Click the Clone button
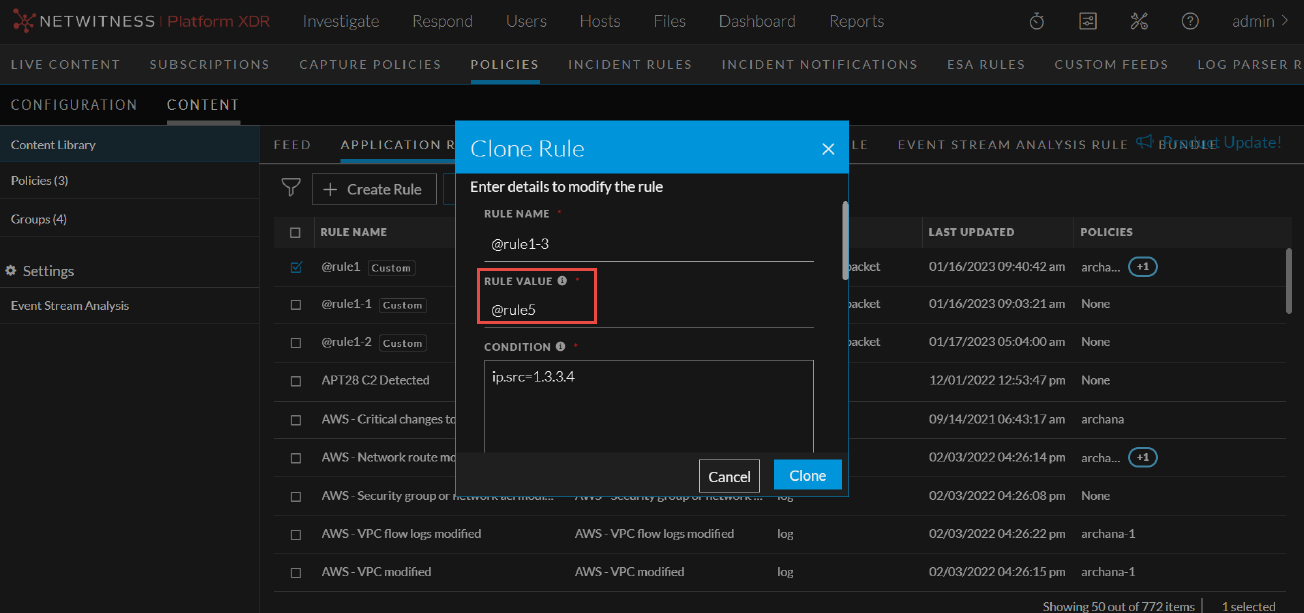 click(x=807, y=475)
